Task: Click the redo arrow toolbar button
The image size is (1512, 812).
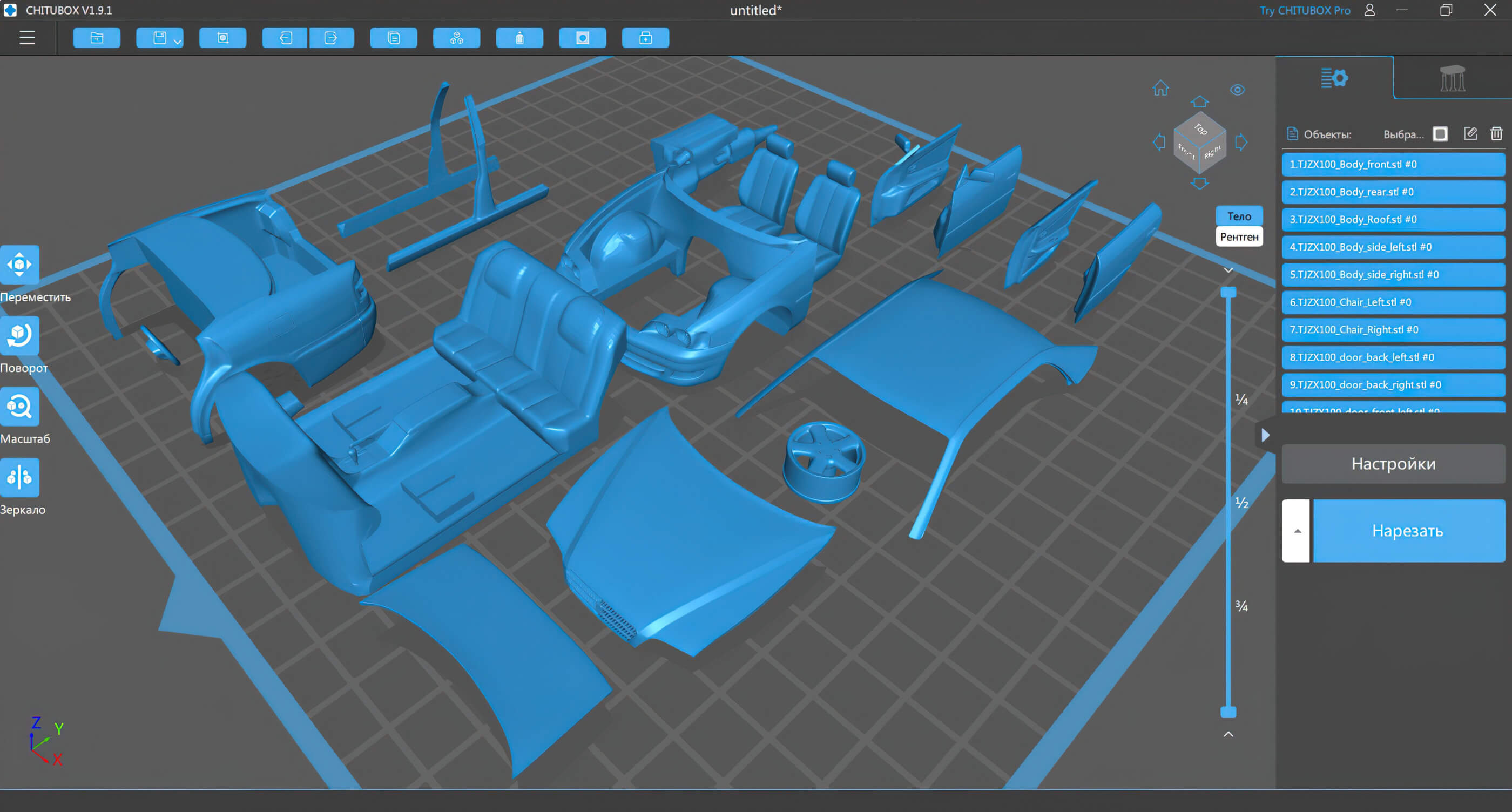Action: (331, 38)
